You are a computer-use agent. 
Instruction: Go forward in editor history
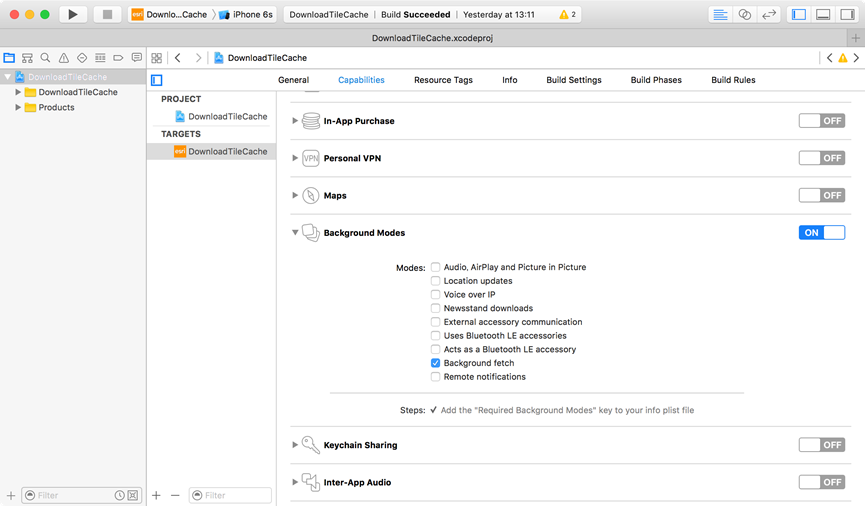pos(197,58)
